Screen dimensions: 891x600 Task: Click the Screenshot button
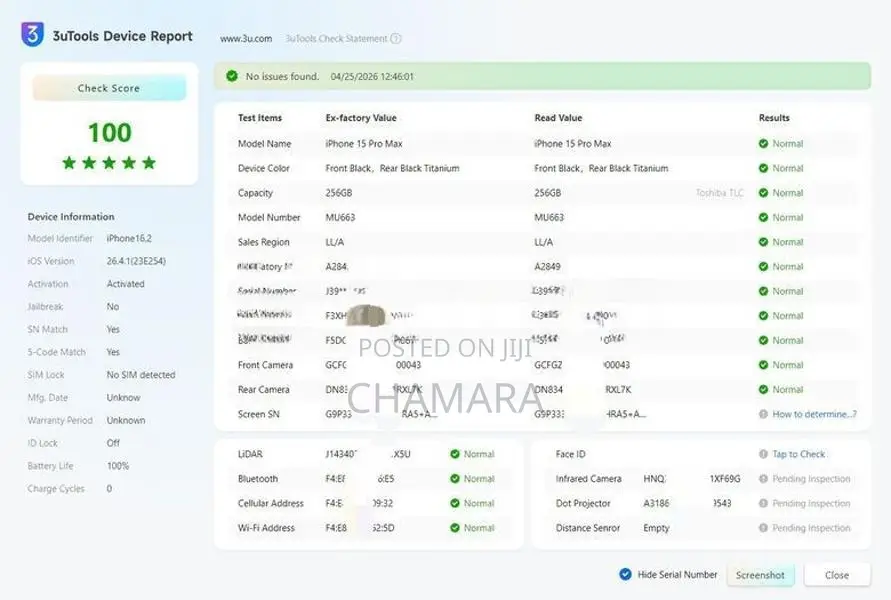pyautogui.click(x=760, y=575)
